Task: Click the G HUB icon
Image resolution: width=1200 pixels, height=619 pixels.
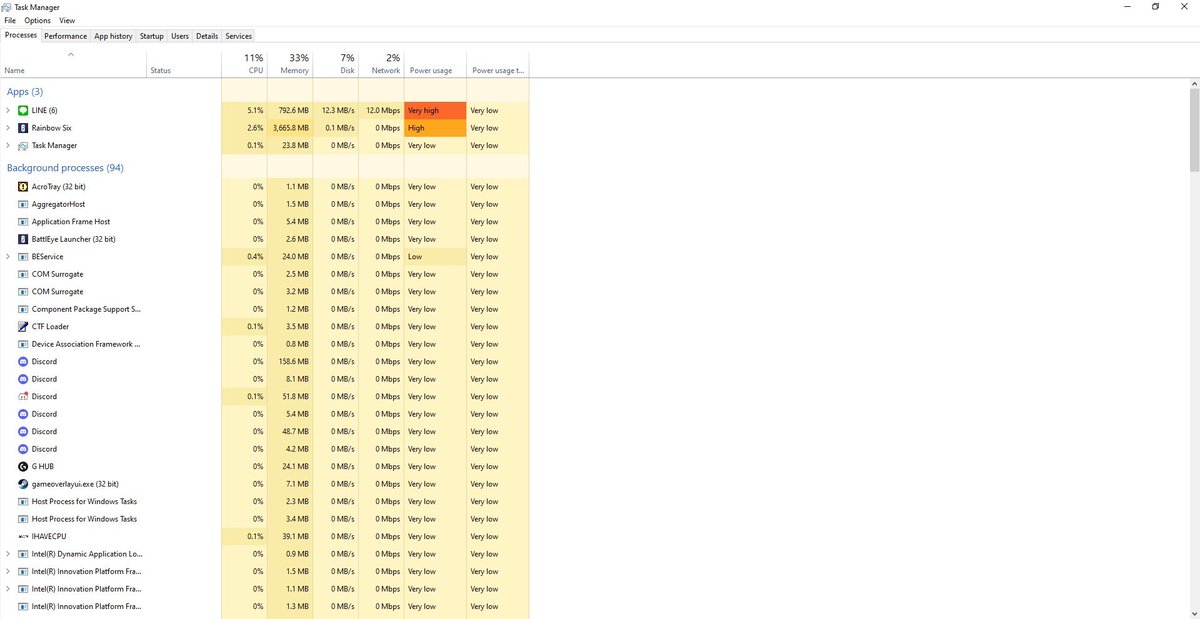Action: click(x=23, y=467)
